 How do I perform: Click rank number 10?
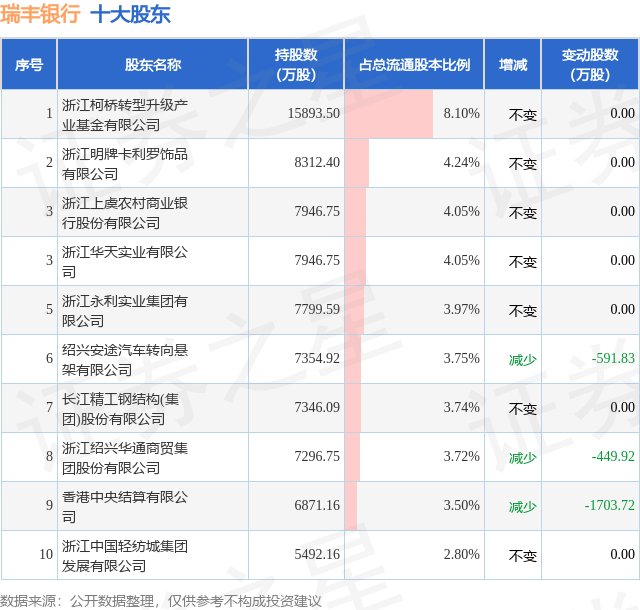pos(46,554)
